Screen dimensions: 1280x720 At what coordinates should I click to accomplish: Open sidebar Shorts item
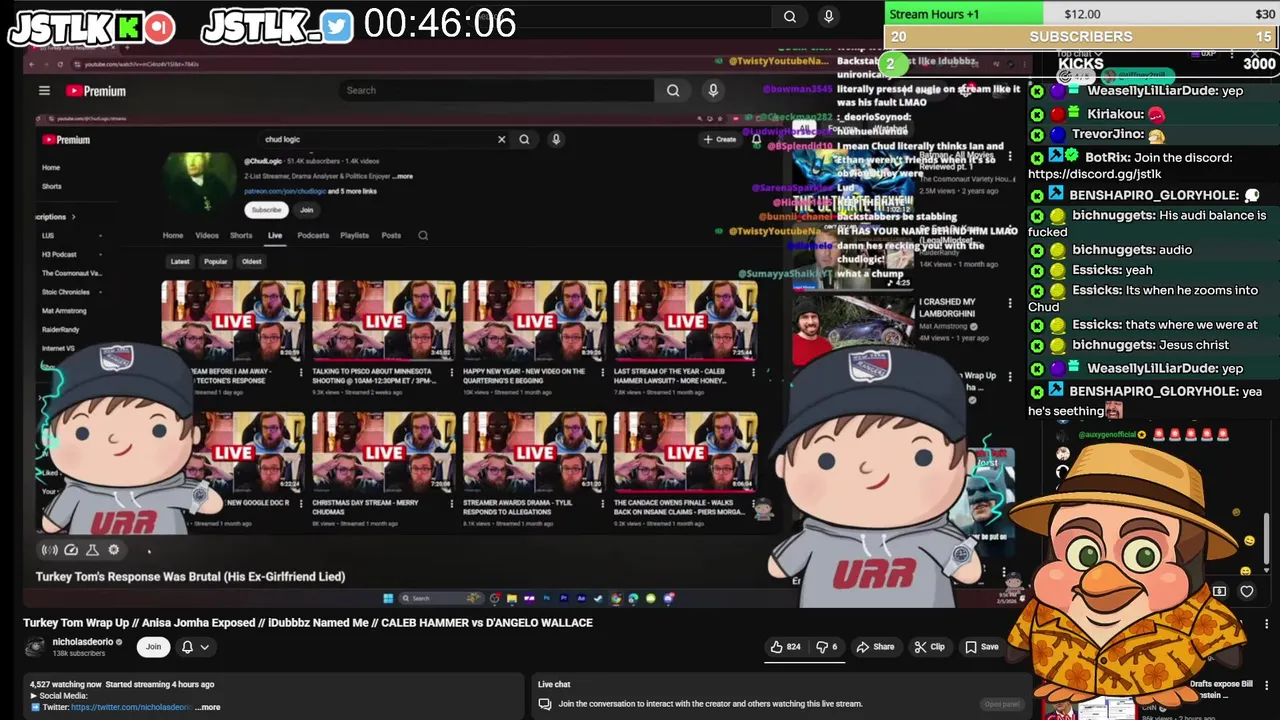point(52,186)
